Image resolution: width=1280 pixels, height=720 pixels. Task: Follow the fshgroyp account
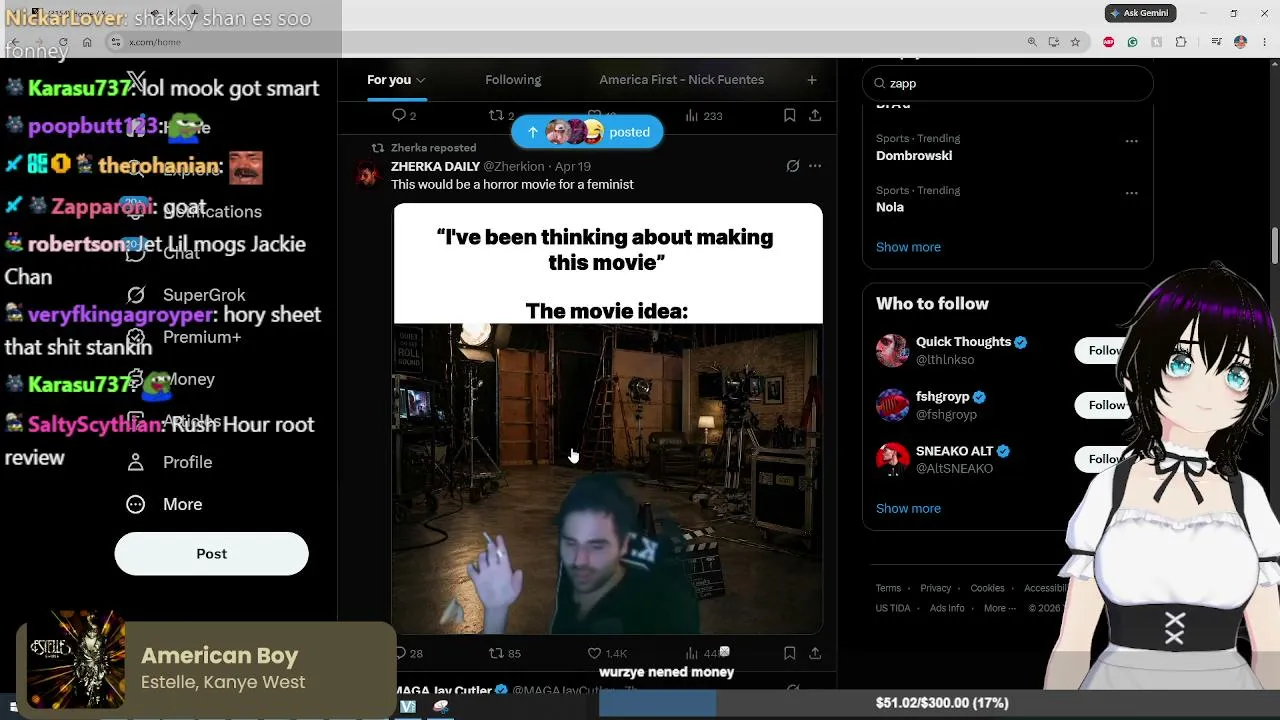[1106, 404]
